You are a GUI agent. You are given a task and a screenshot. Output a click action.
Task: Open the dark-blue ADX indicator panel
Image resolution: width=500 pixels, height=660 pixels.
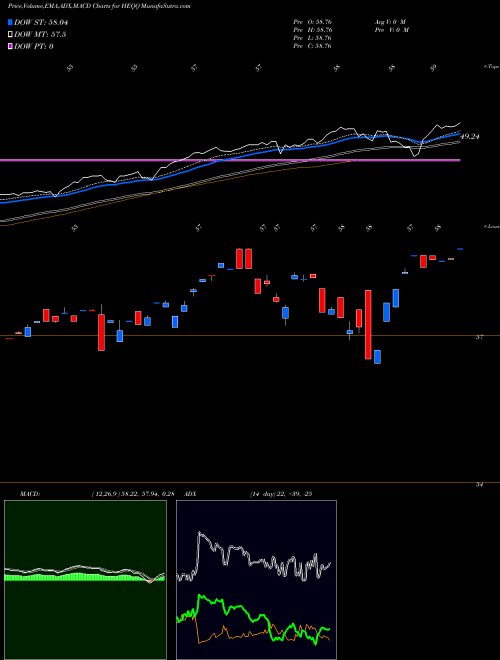[x=256, y=580]
